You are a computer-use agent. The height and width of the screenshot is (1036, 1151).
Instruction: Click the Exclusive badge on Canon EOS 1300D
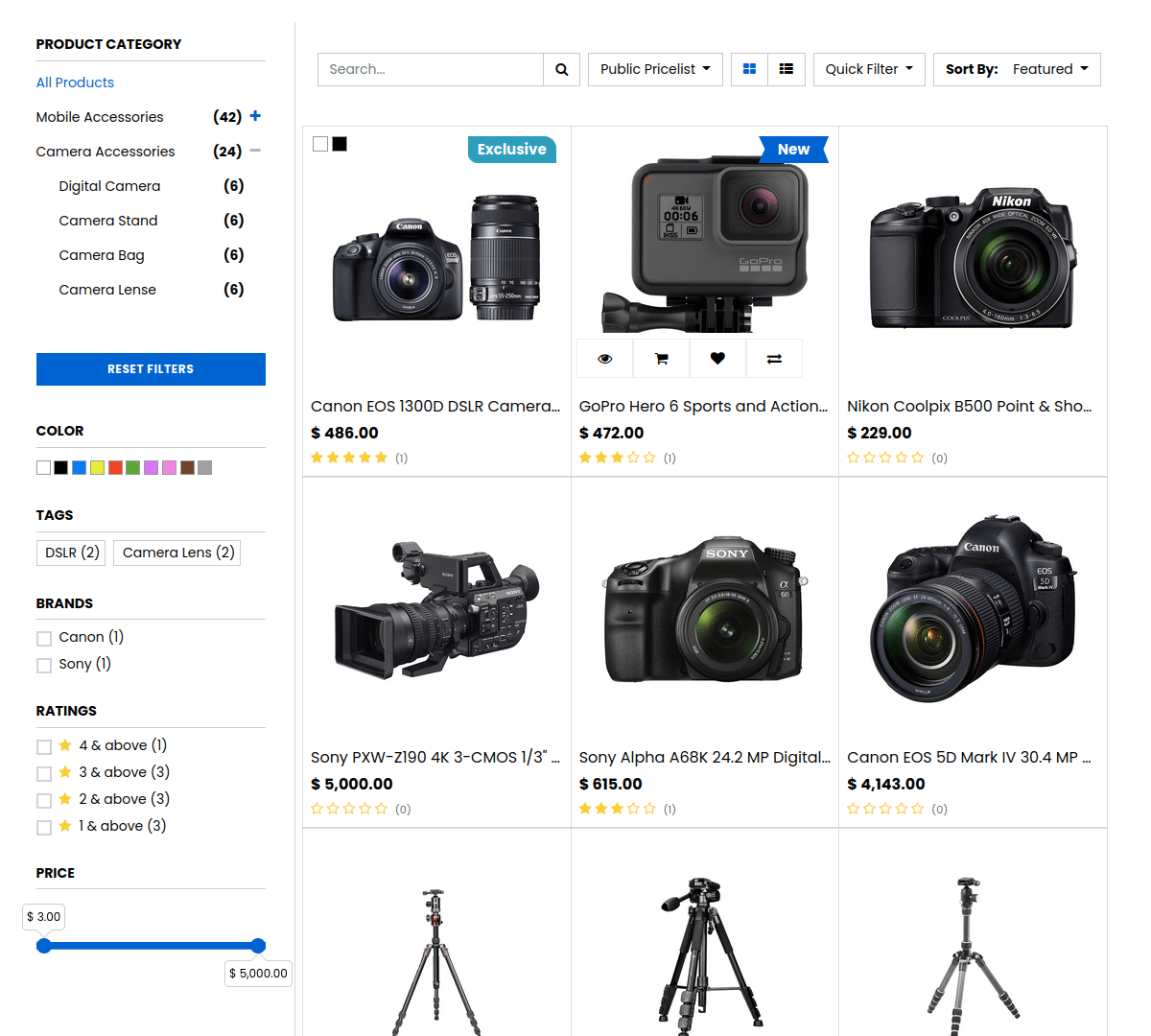(x=512, y=150)
